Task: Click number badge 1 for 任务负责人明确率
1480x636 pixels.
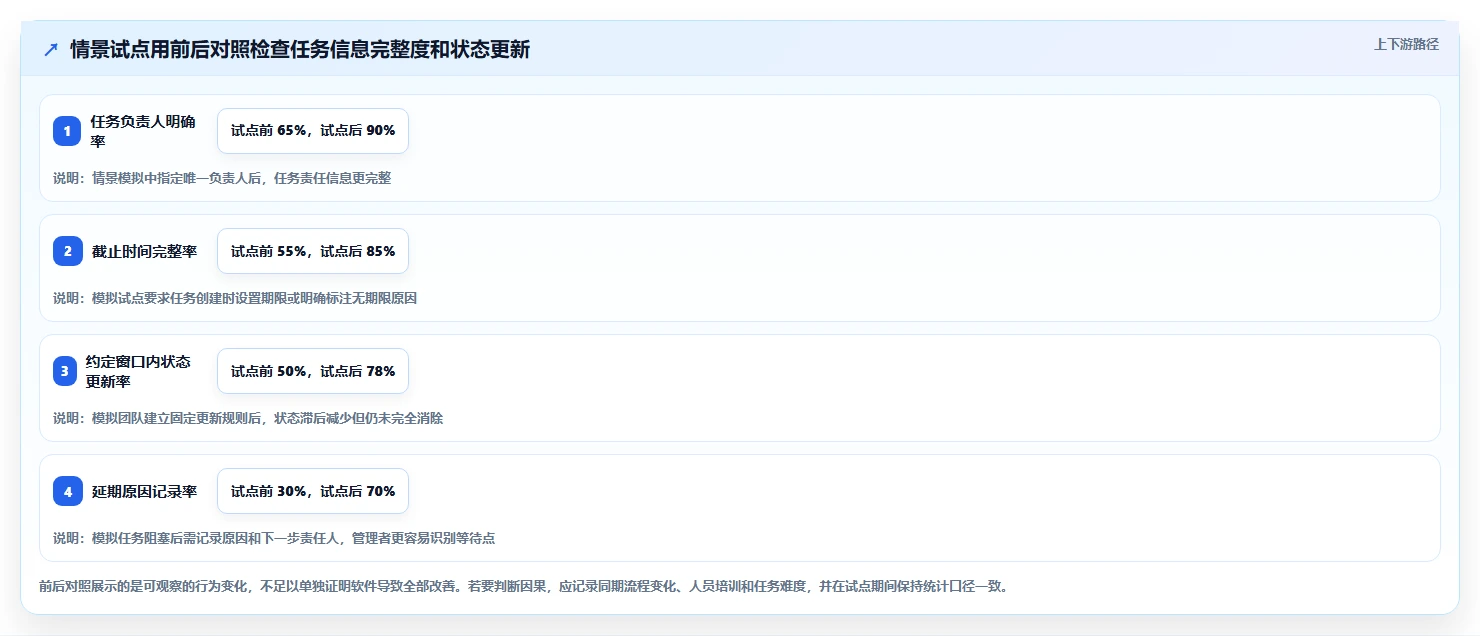Action: 67,131
